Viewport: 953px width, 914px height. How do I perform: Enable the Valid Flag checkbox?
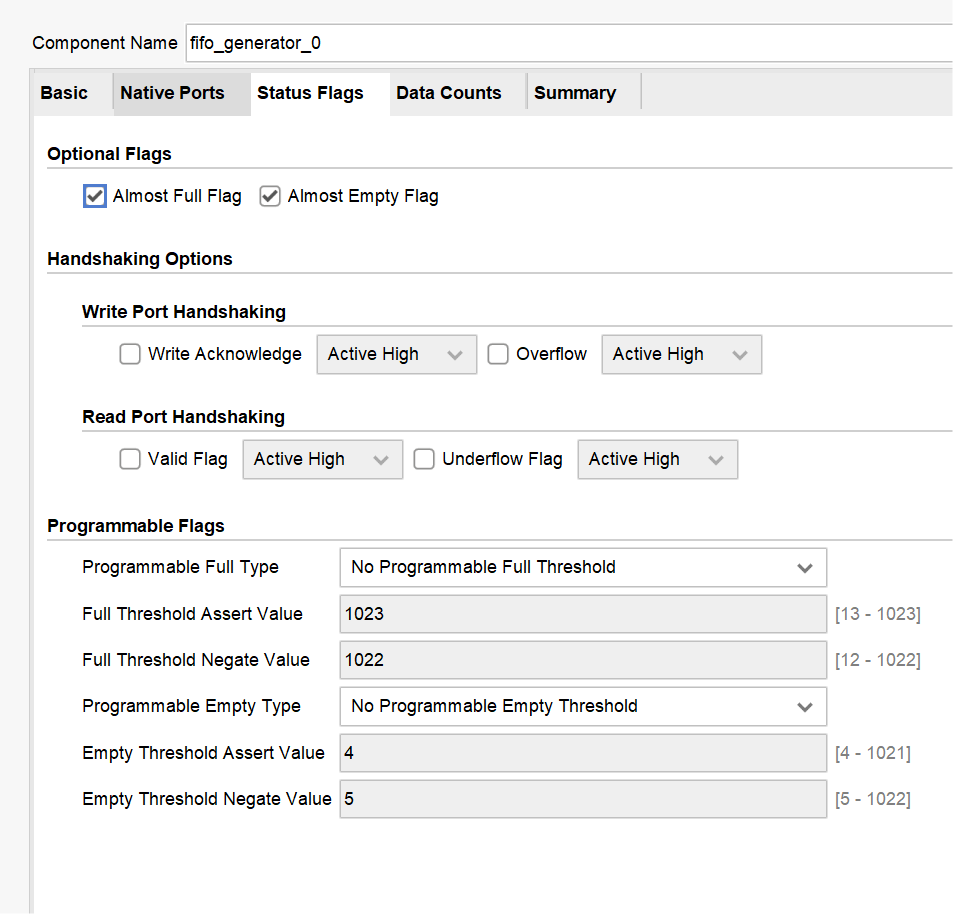click(x=129, y=459)
